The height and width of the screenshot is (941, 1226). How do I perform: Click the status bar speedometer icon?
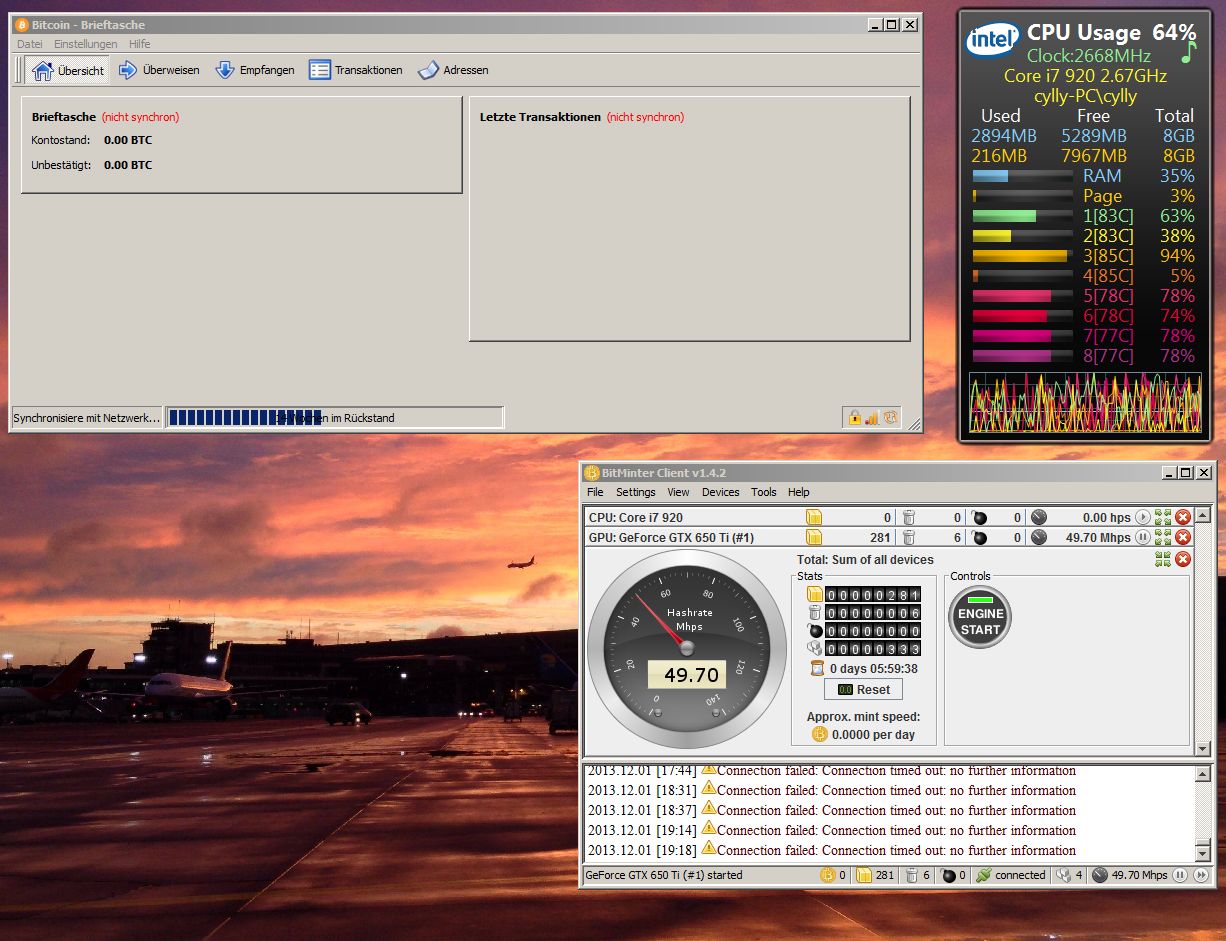[1100, 875]
